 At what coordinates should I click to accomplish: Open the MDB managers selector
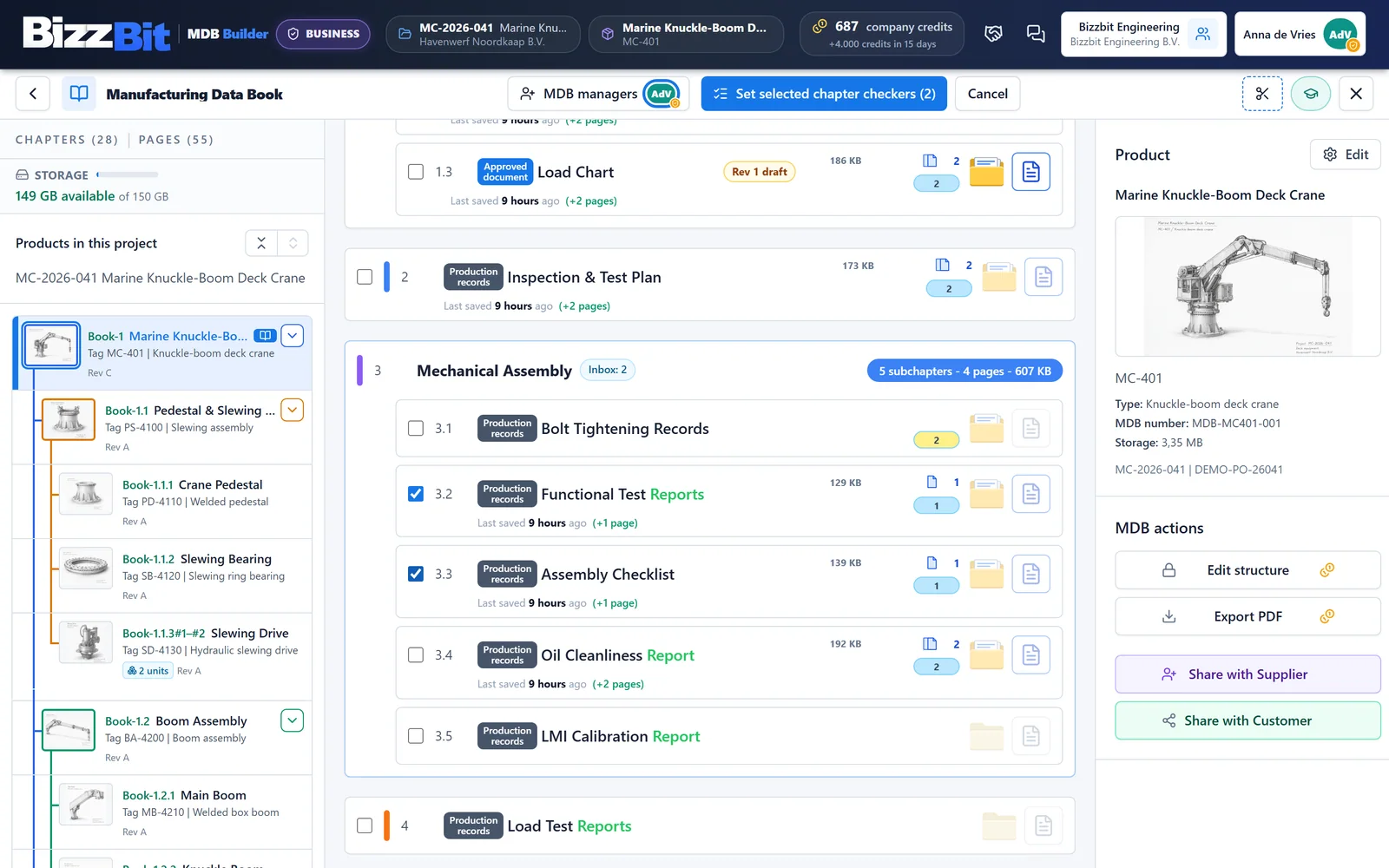[598, 94]
